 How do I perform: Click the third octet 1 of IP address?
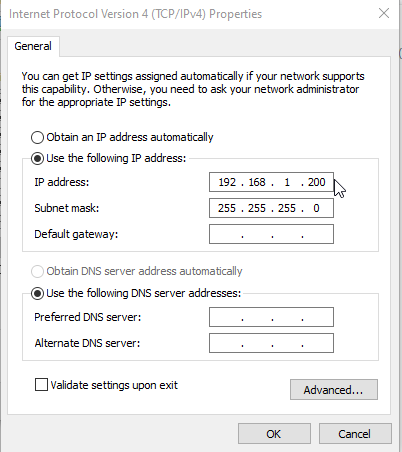point(287,182)
